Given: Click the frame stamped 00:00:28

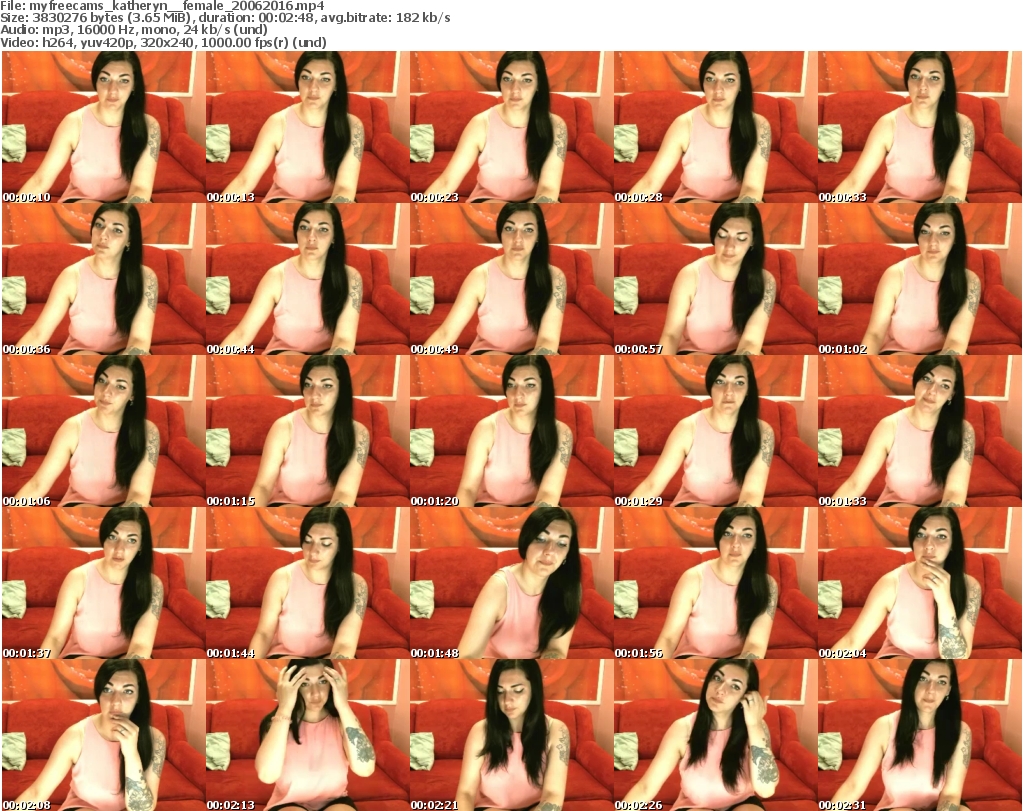Looking at the screenshot, I should click(715, 127).
